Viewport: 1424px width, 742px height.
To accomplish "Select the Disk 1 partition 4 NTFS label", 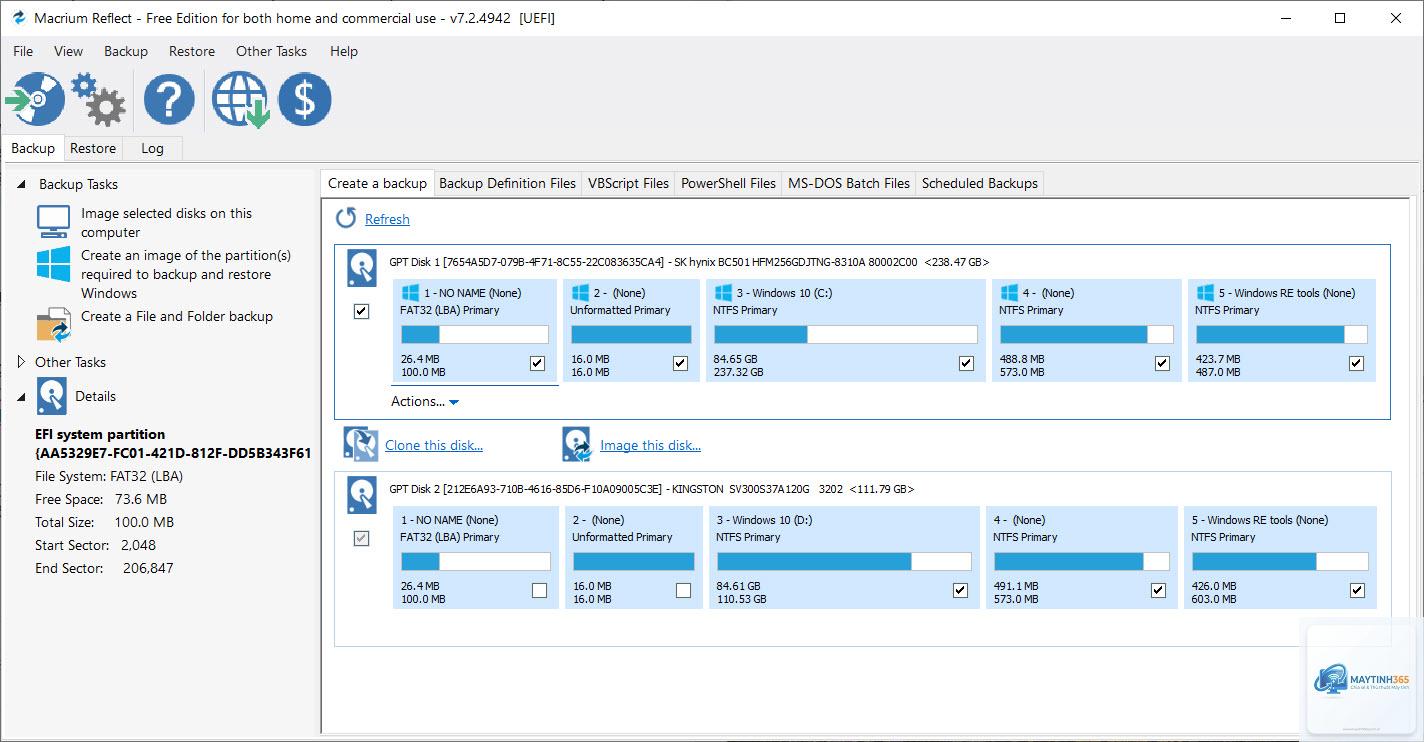I will (1031, 310).
